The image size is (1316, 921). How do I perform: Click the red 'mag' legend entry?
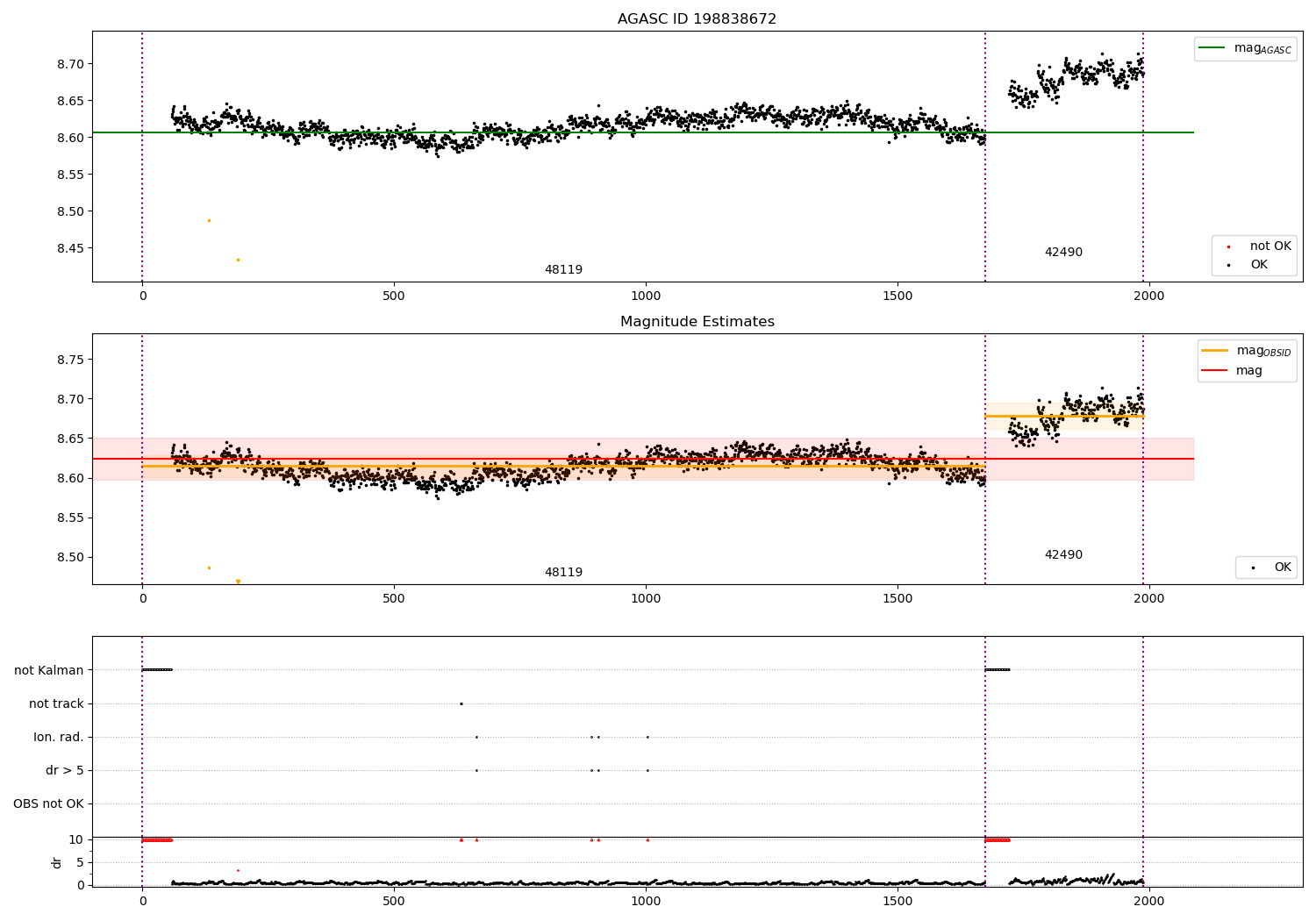point(1232,370)
